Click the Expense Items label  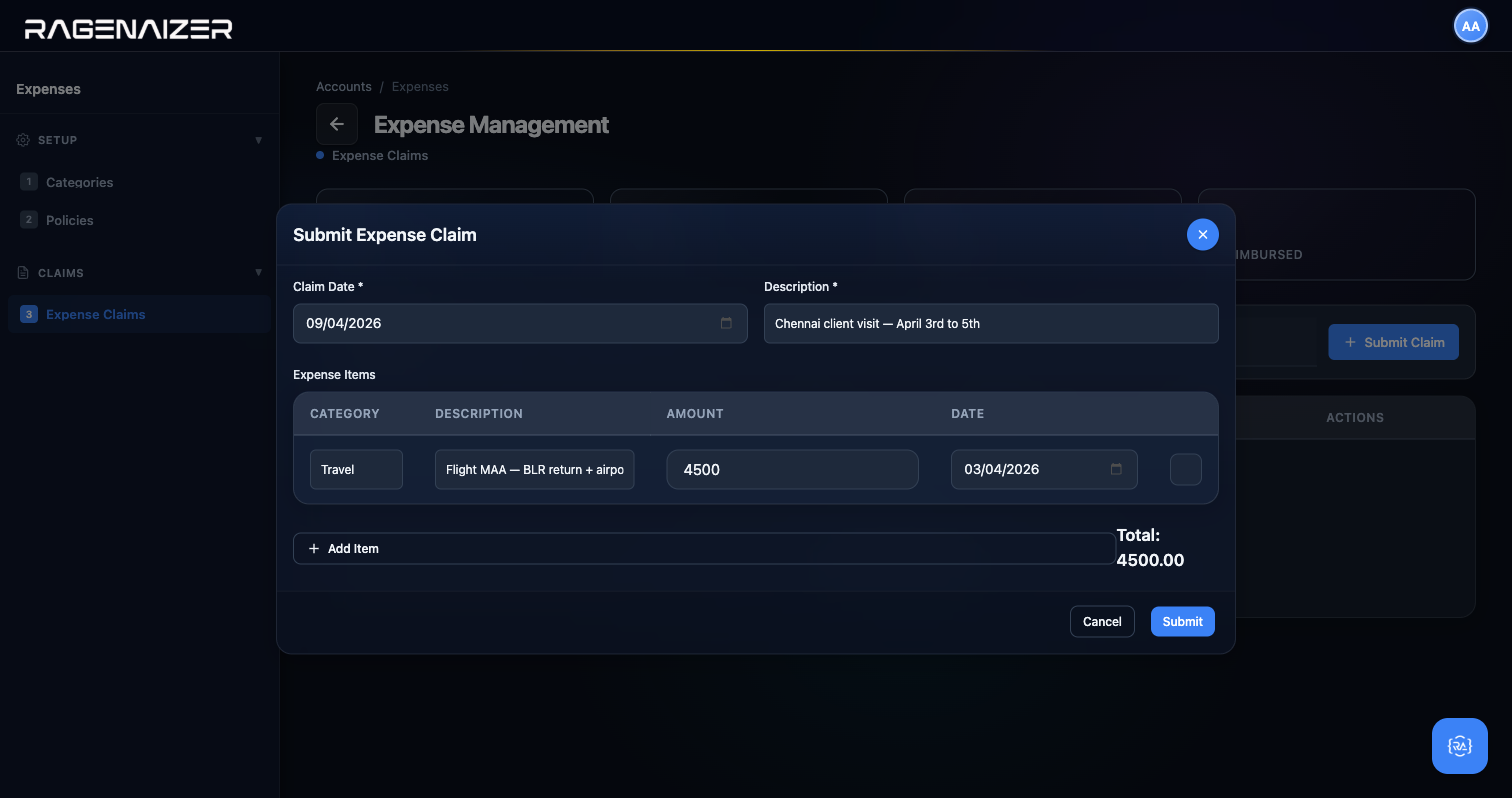[334, 375]
